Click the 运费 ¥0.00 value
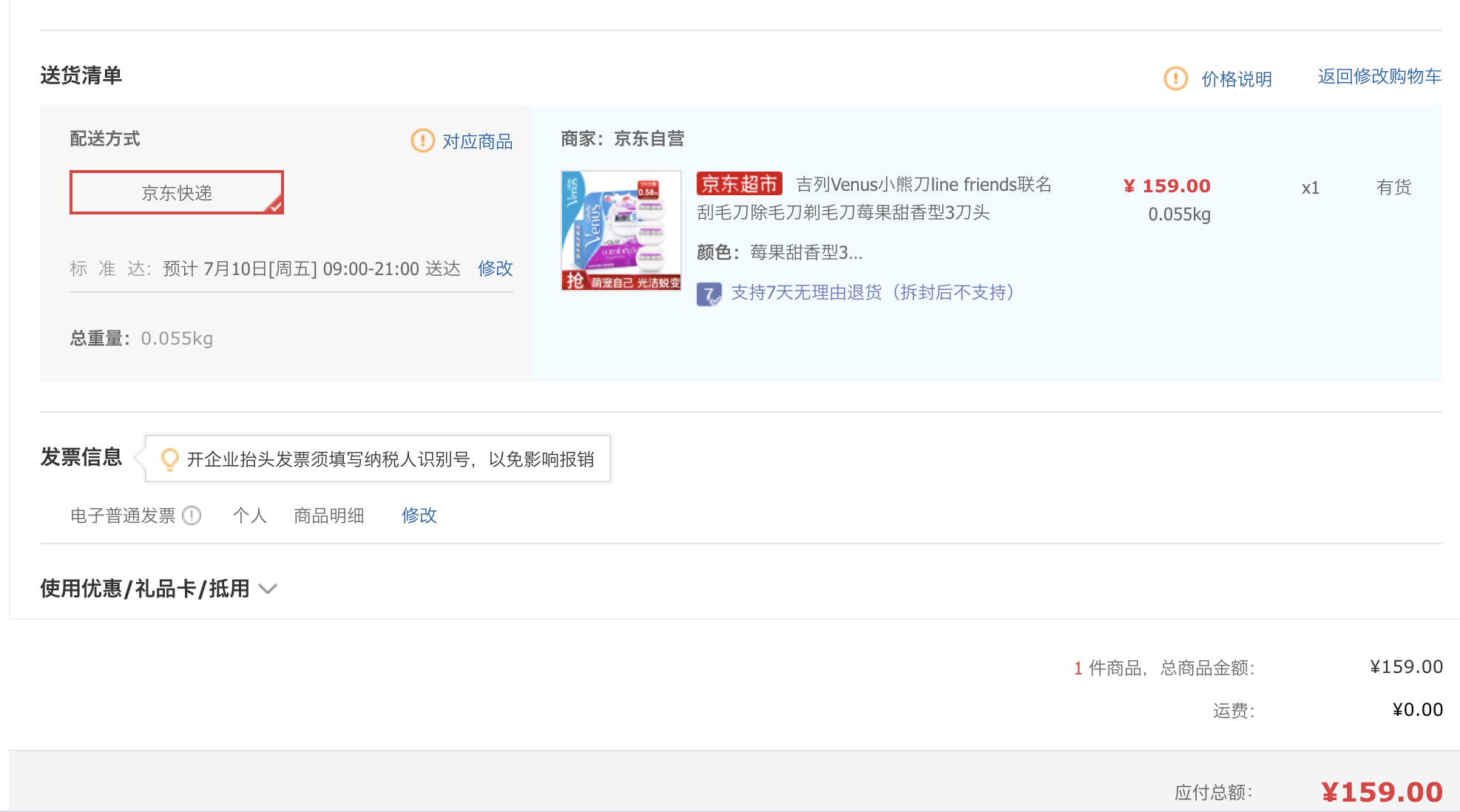 pyautogui.click(x=1417, y=710)
